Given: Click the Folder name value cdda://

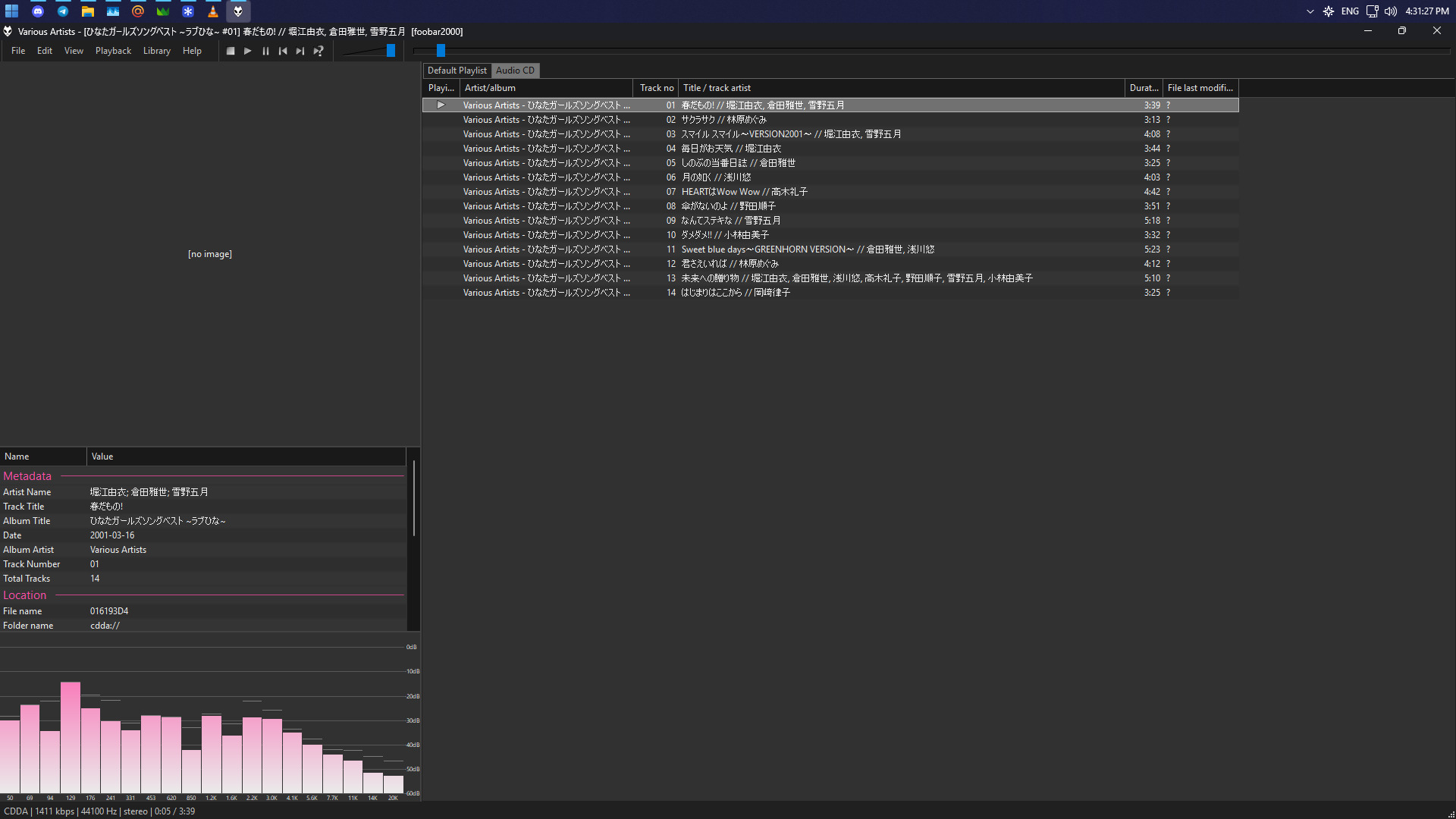Looking at the screenshot, I should [x=105, y=626].
